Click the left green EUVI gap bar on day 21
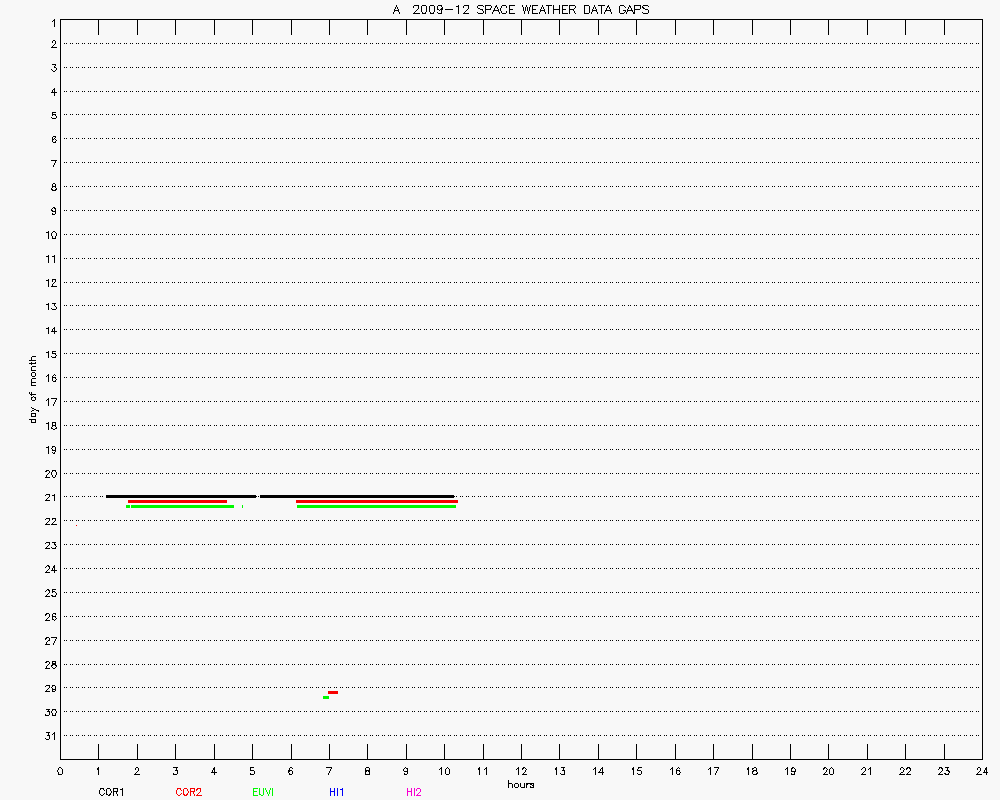Image resolution: width=1000 pixels, height=800 pixels. click(x=181, y=506)
